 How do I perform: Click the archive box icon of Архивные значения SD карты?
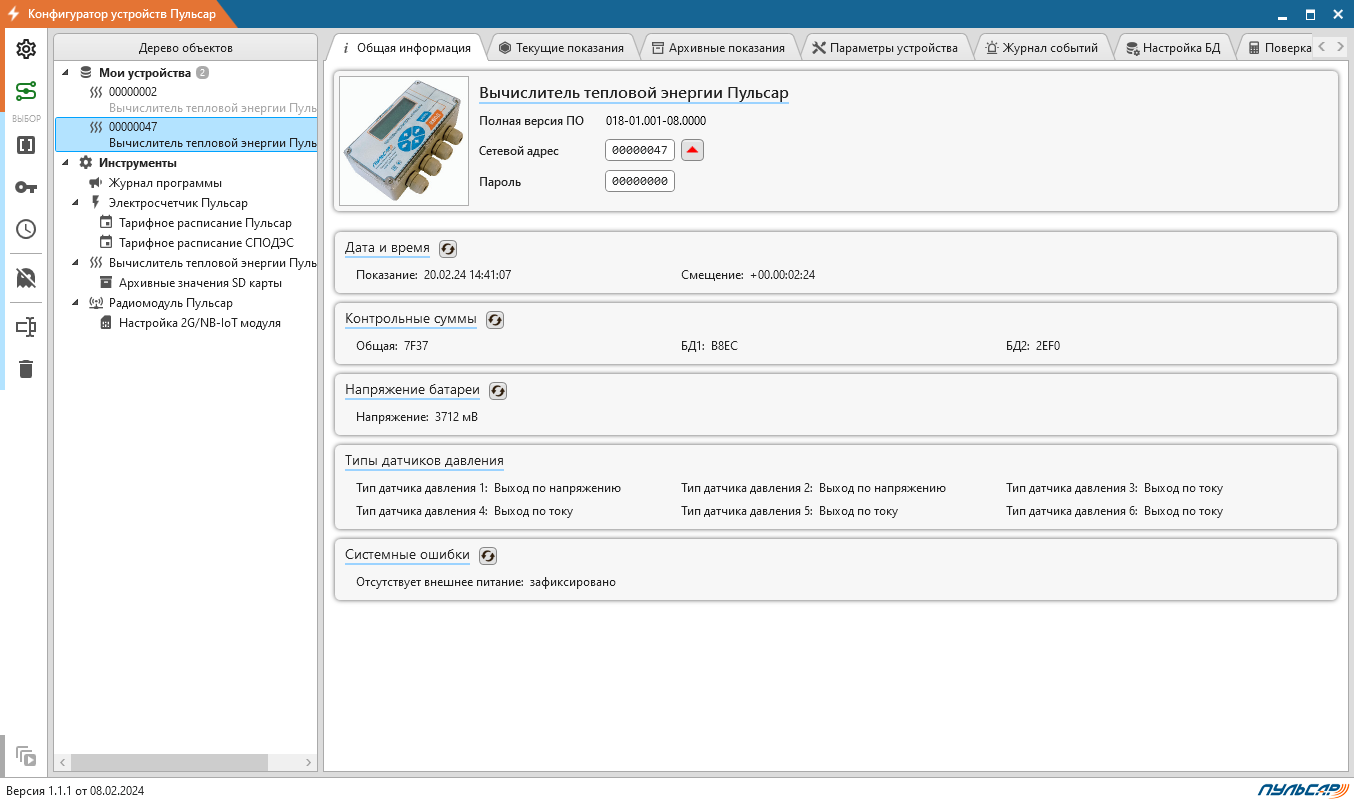tap(106, 283)
